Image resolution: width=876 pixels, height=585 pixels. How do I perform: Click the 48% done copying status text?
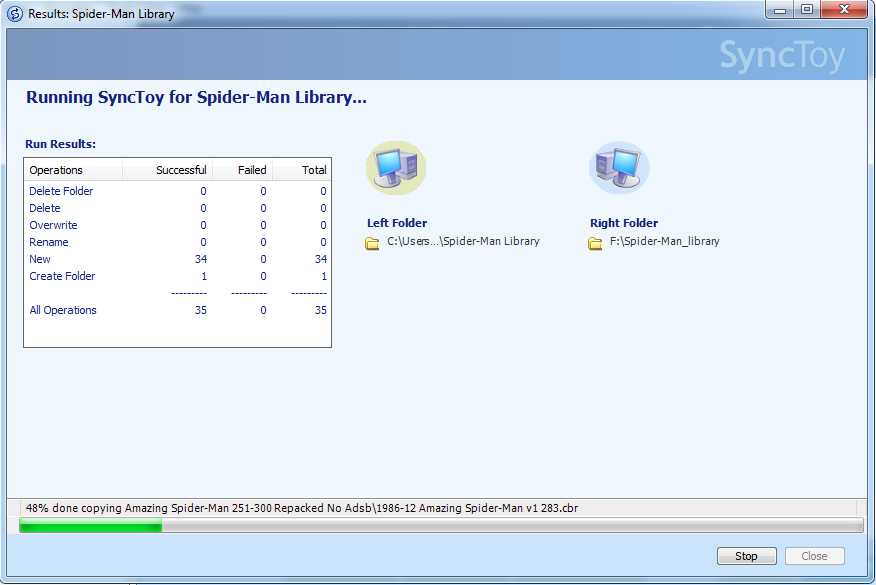[x=302, y=508]
